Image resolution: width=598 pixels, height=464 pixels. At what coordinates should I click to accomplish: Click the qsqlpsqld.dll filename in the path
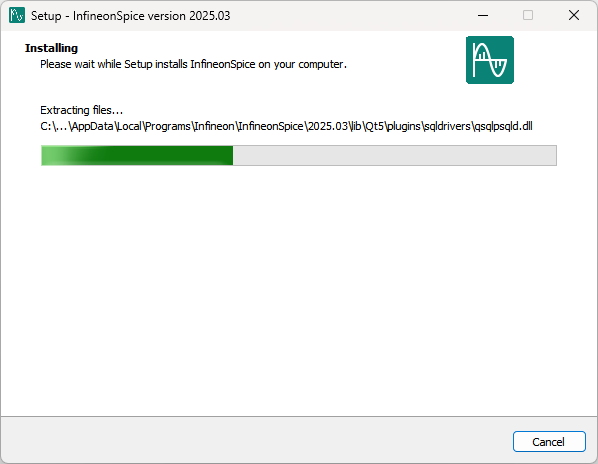(503, 126)
